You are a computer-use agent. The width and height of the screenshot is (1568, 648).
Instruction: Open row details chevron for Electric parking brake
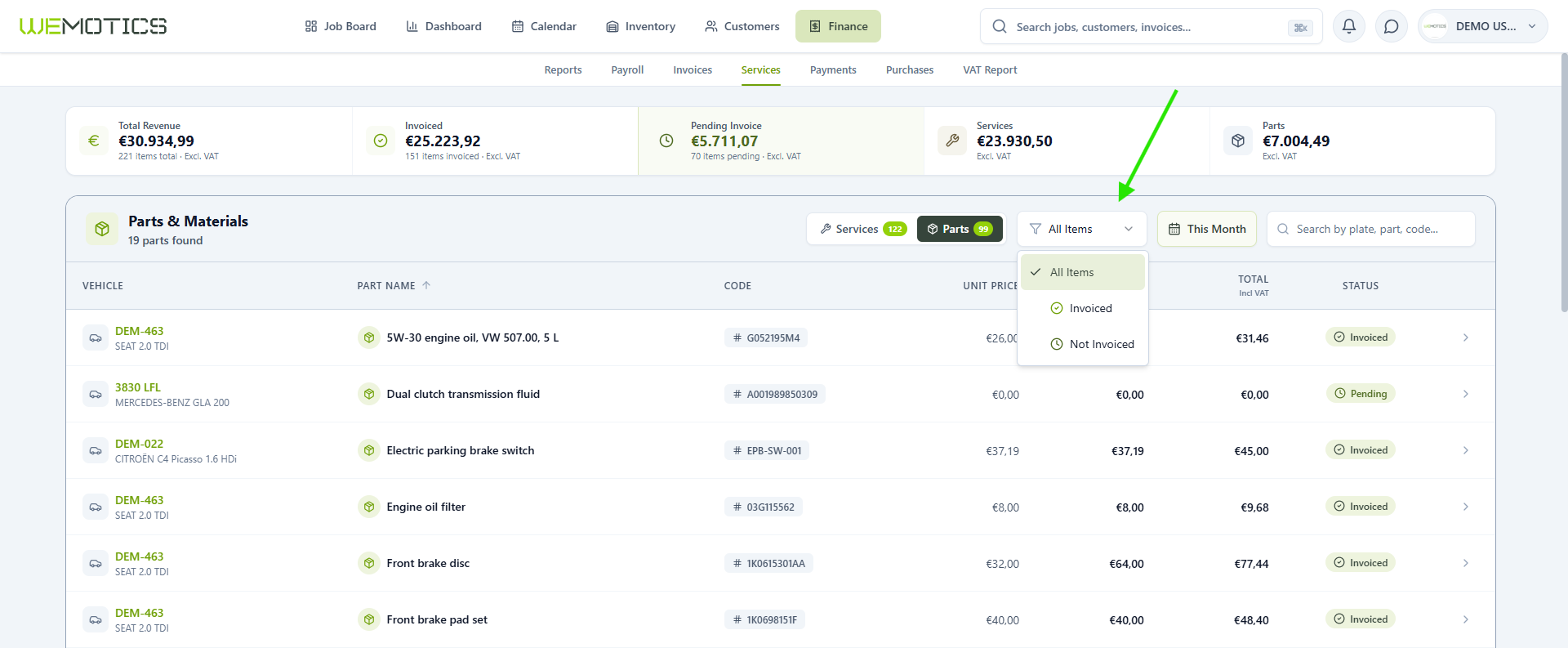pos(1466,450)
